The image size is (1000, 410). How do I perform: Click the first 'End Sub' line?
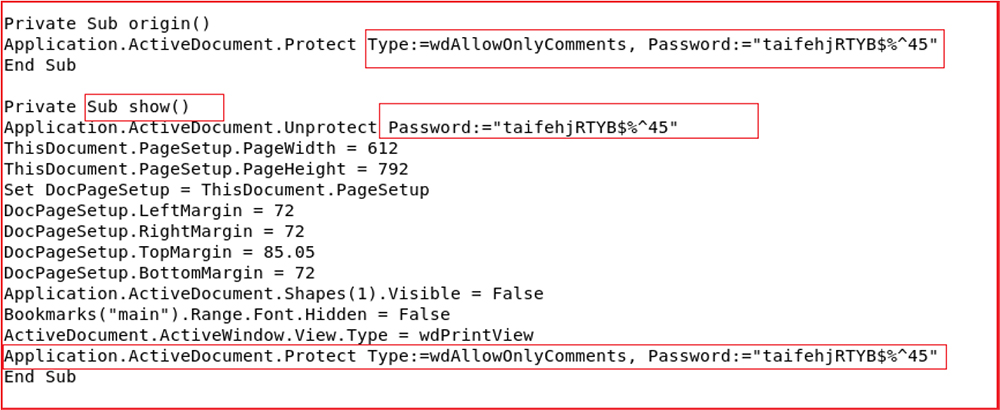tap(40, 65)
